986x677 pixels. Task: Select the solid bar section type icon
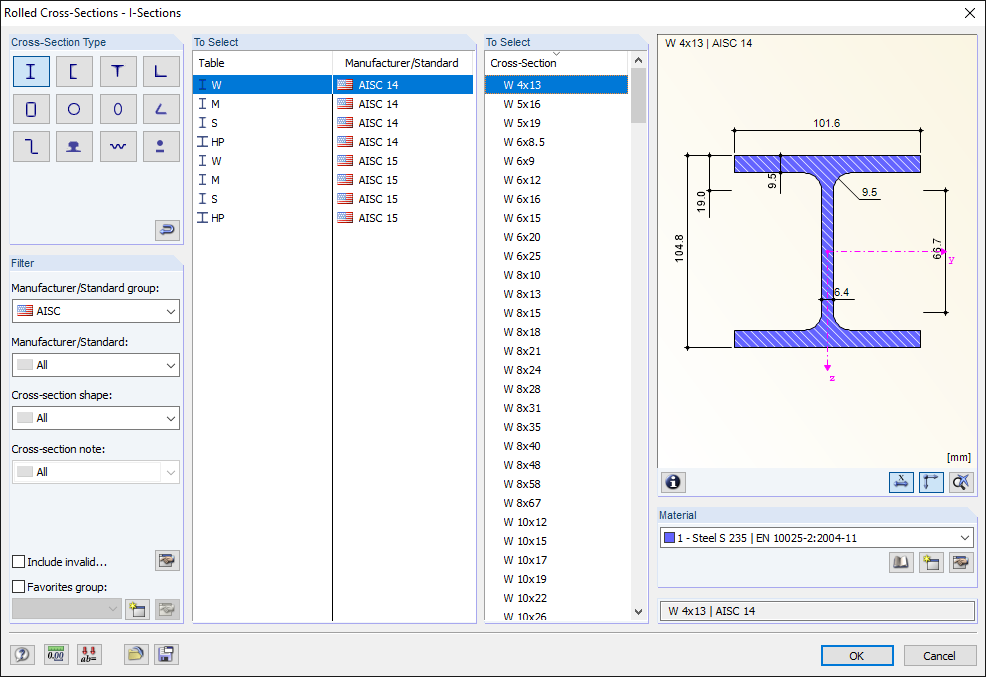[161, 146]
